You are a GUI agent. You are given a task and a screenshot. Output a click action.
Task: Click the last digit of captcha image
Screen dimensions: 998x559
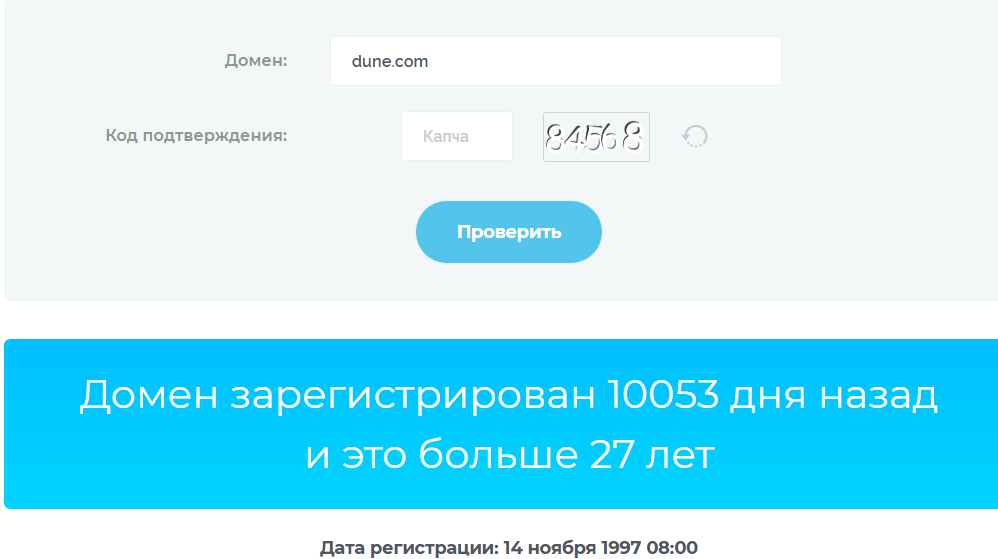point(631,136)
